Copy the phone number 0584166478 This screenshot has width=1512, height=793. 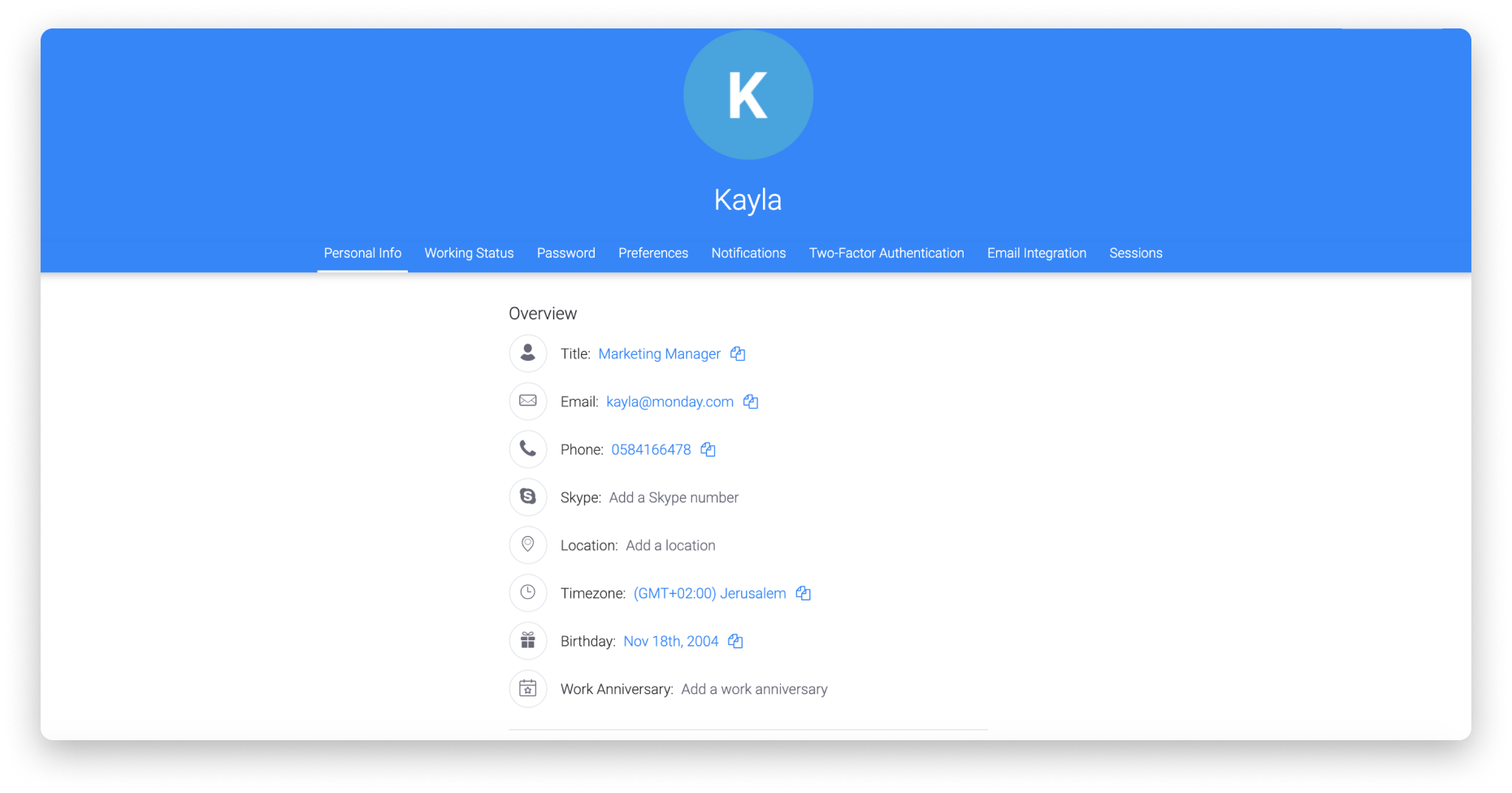click(x=708, y=449)
